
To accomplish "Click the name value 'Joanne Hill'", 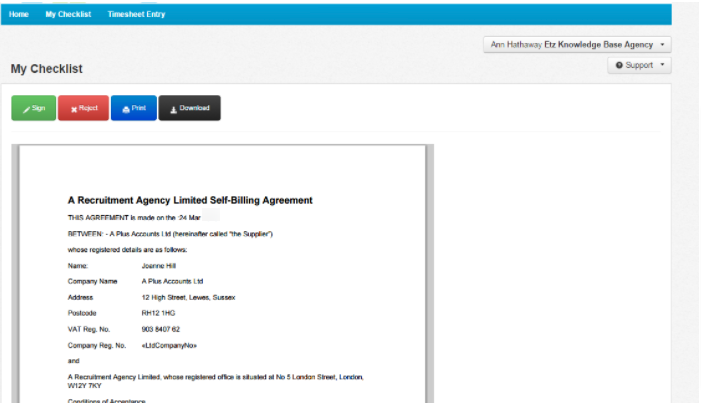I will (159, 266).
